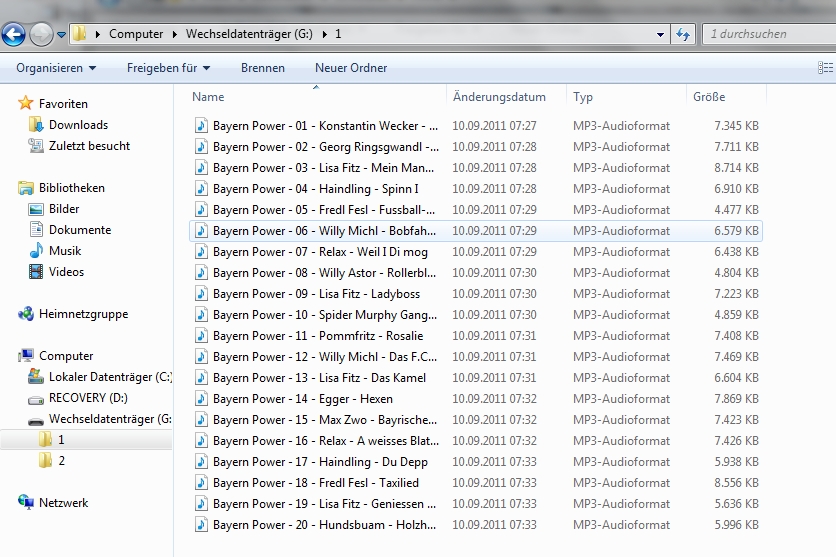Viewport: 836px width, 557px height.
Task: Expand the address bar history dropdown arrow
Action: pos(660,34)
